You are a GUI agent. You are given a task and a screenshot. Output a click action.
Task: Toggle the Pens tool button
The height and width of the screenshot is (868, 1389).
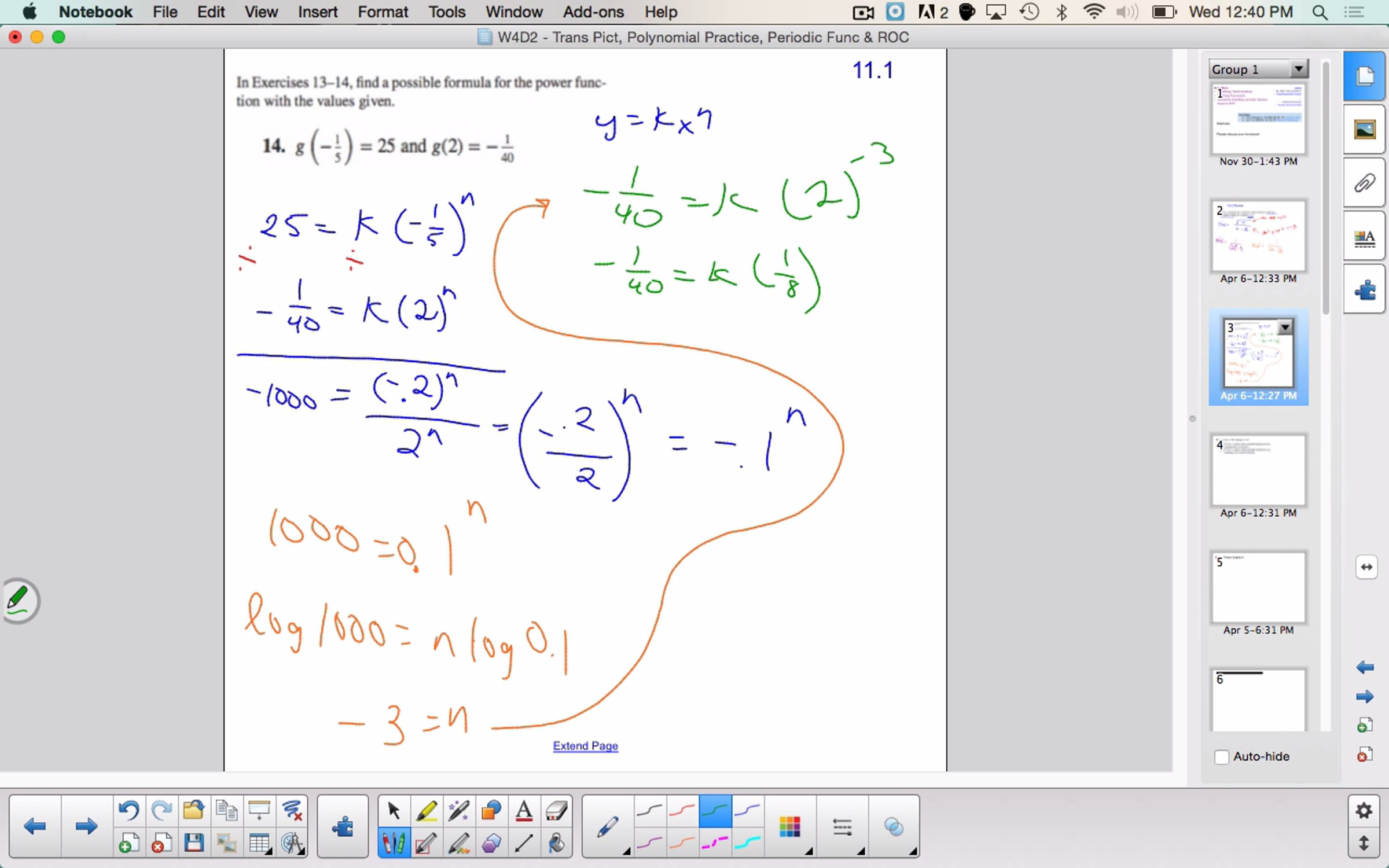pos(394,843)
